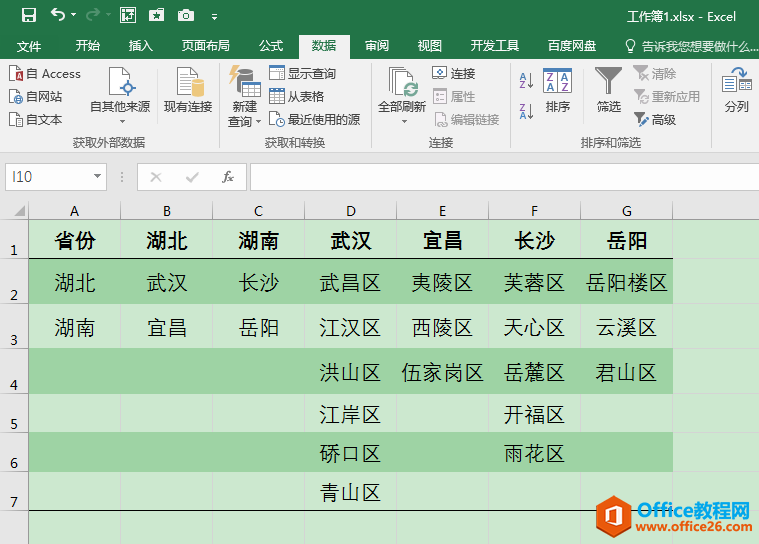Switch to the 百度网盘 tab
The image size is (759, 544).
click(572, 45)
